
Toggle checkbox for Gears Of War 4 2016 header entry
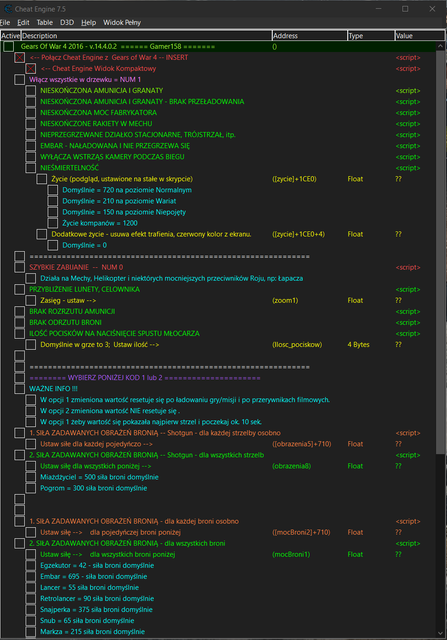(9, 47)
